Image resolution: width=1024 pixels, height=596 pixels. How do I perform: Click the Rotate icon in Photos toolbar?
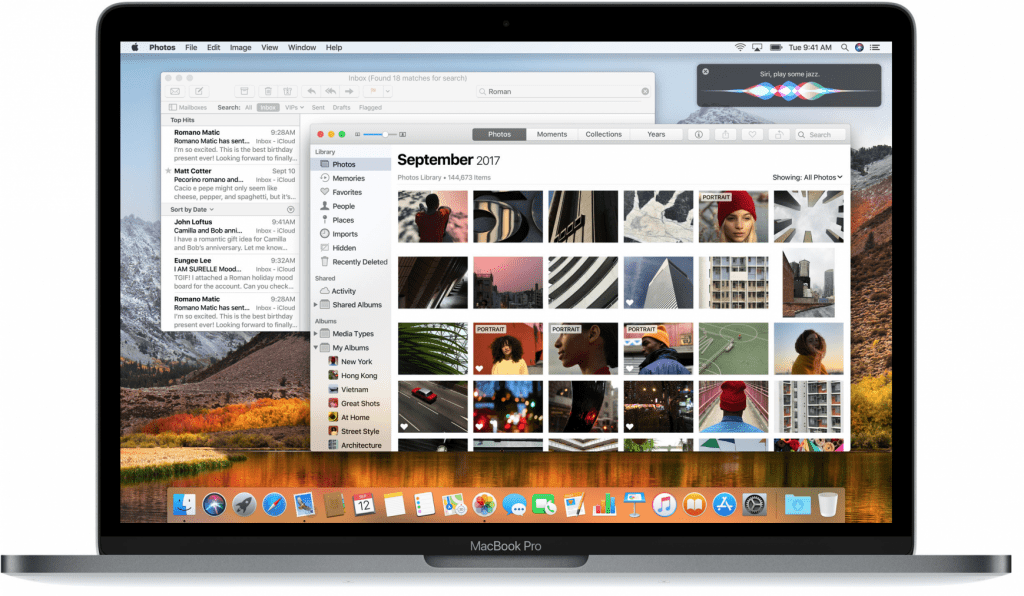click(x=778, y=134)
